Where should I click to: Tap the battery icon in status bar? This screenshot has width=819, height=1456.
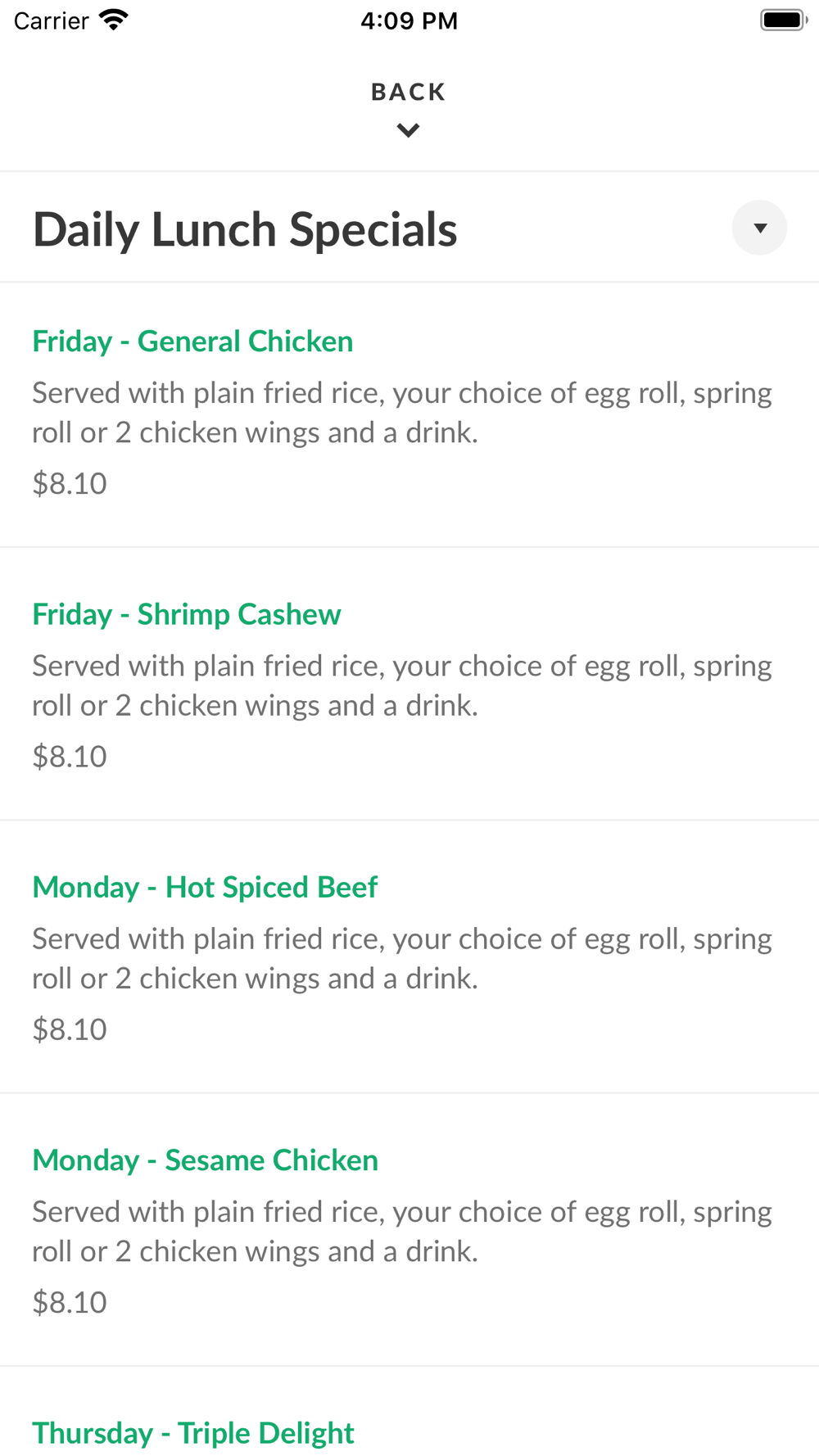pos(783,20)
